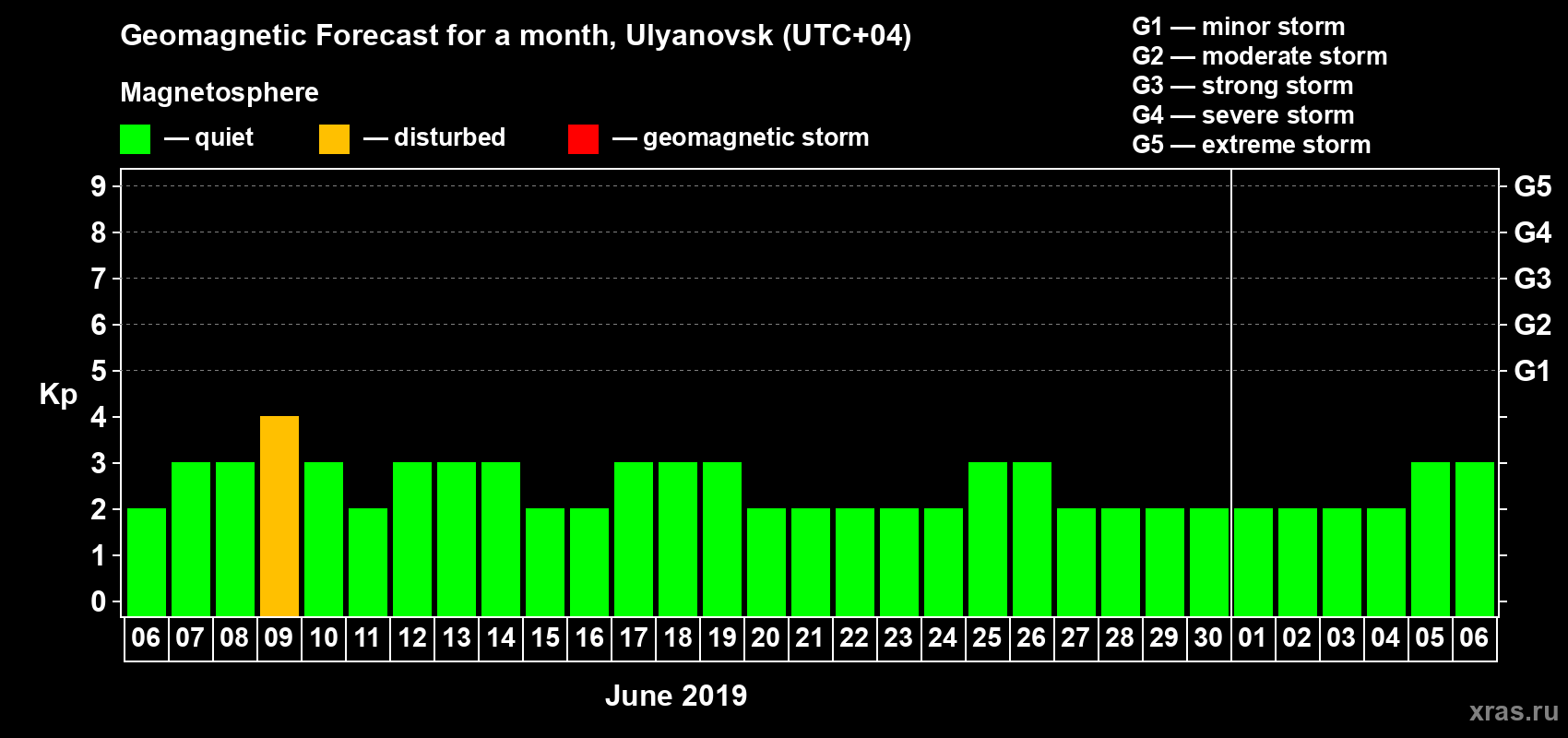The width and height of the screenshot is (1568, 738).
Task: Click date label '01' after June 30
Action: click(1253, 637)
